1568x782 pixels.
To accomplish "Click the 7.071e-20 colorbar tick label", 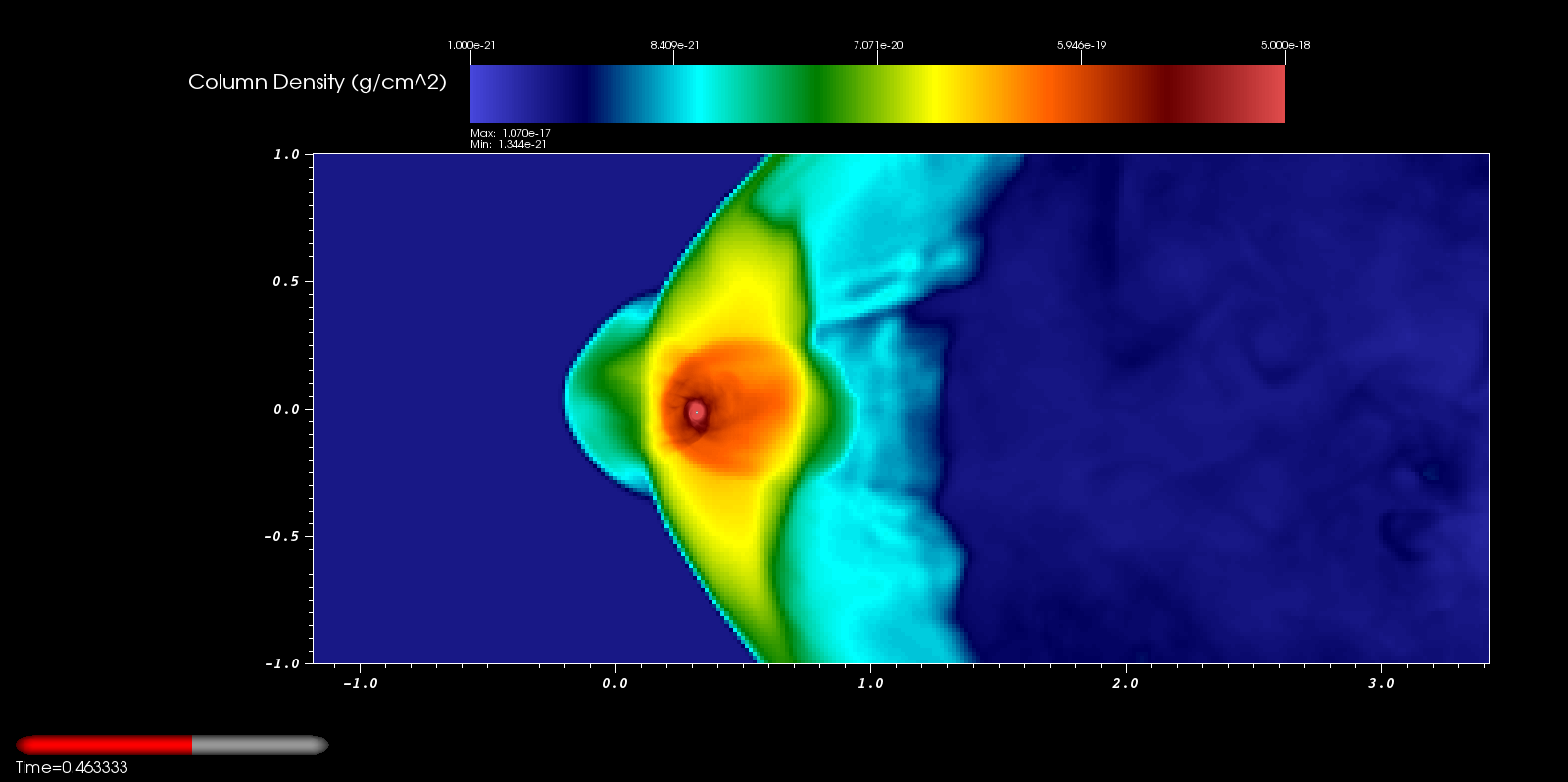I will [x=878, y=45].
